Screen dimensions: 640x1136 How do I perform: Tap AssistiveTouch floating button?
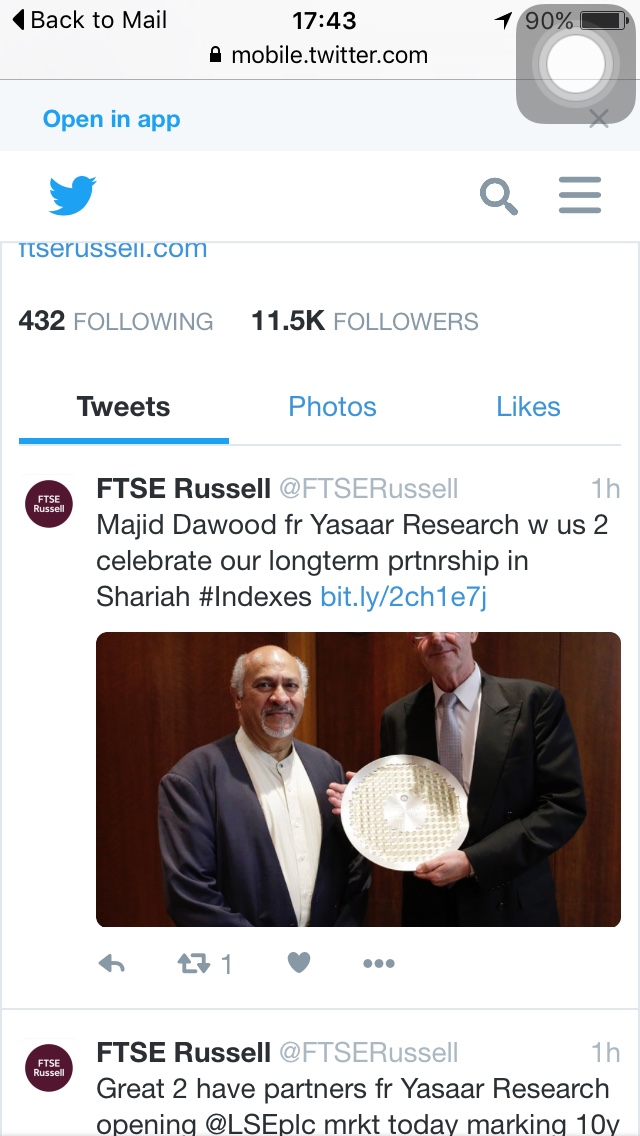pyautogui.click(x=575, y=64)
